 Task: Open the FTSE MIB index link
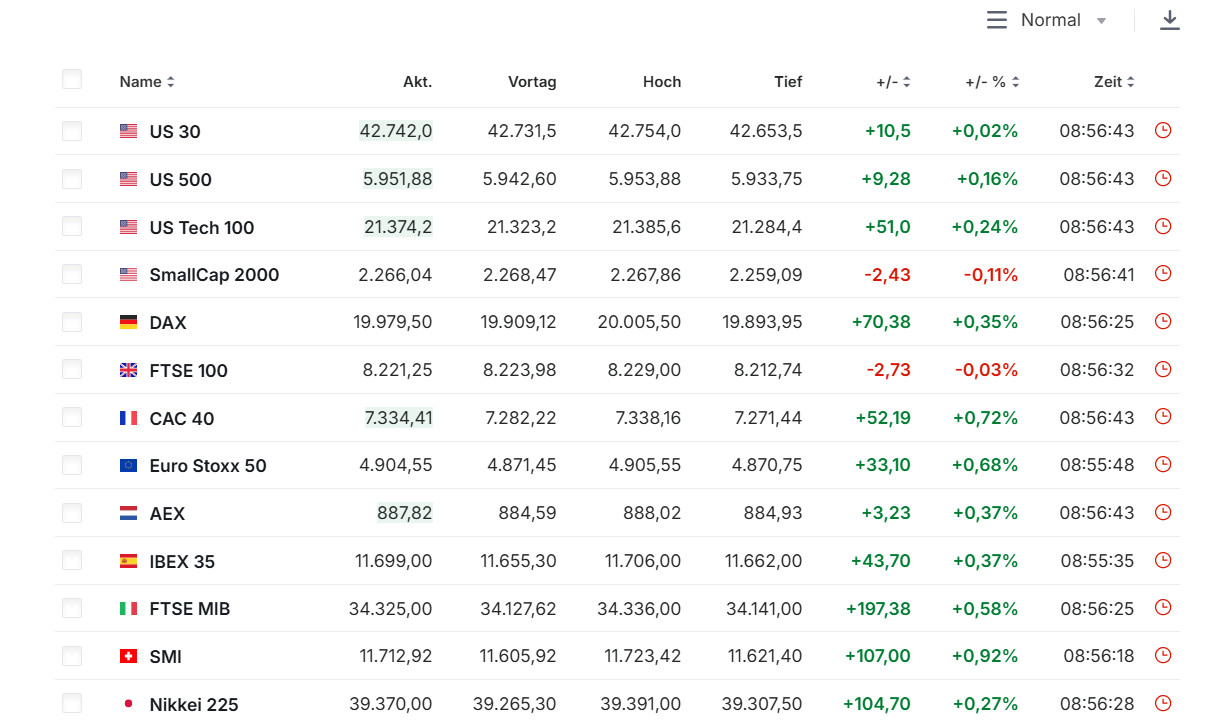click(x=190, y=609)
